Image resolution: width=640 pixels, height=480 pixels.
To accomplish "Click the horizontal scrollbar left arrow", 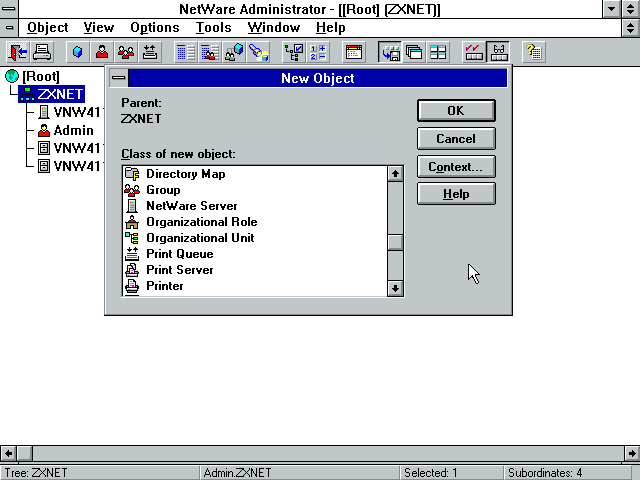I will click(x=8, y=453).
